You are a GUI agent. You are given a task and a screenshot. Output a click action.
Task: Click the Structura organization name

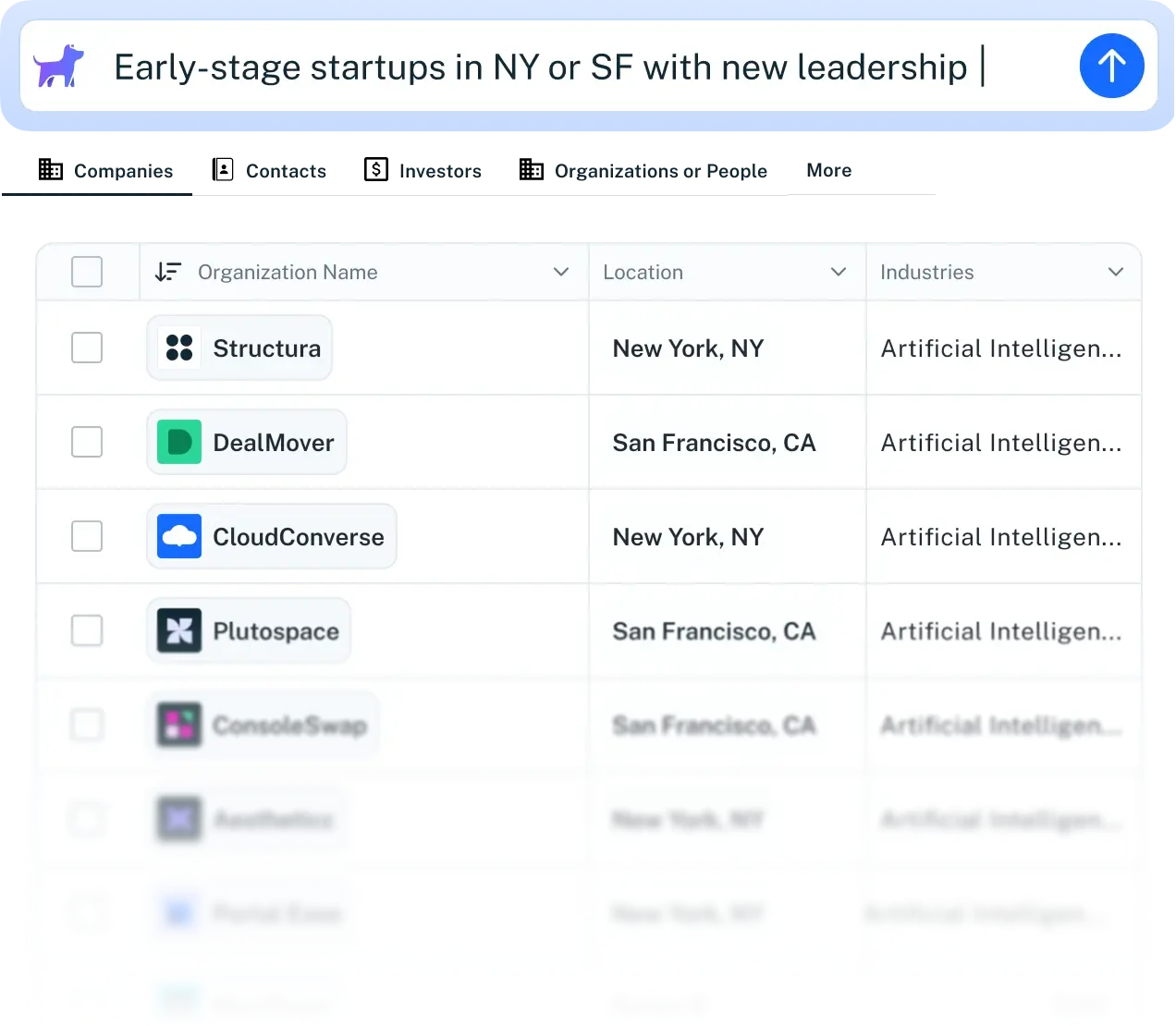tap(266, 348)
